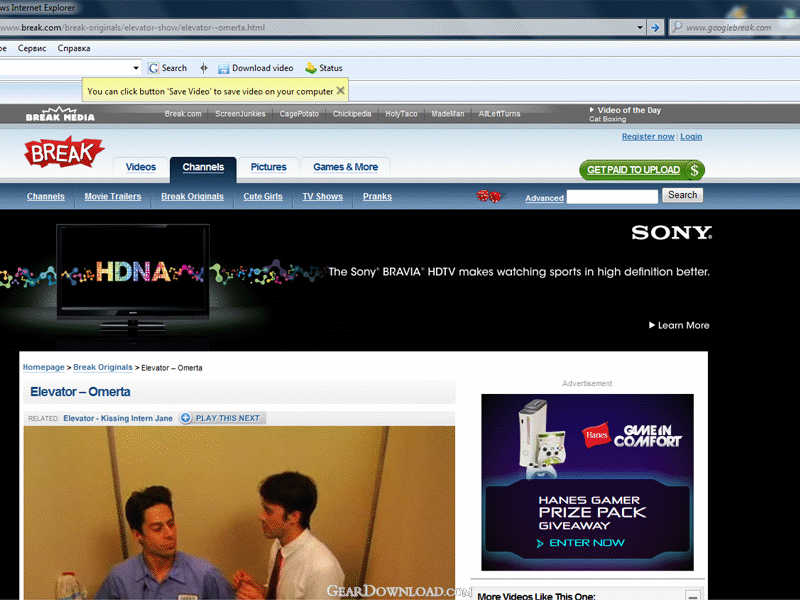
Task: Click the Register now link
Action: 648,136
